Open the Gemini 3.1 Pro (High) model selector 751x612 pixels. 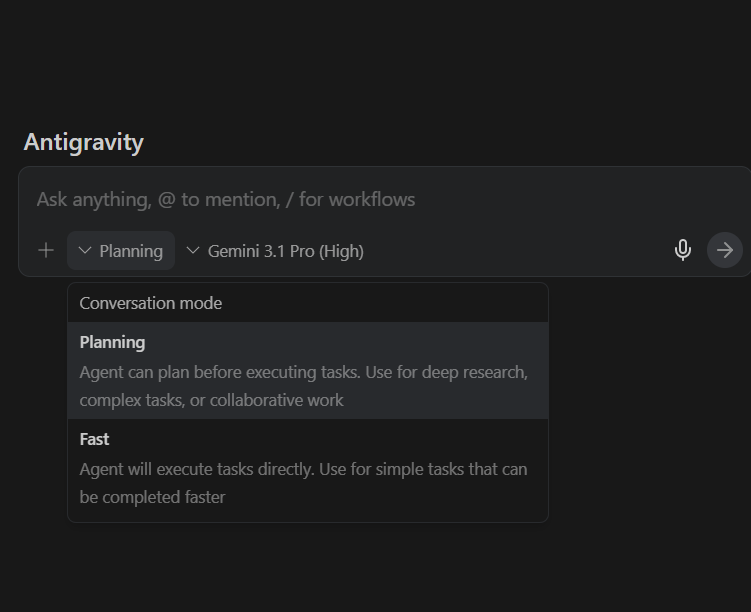(x=276, y=251)
